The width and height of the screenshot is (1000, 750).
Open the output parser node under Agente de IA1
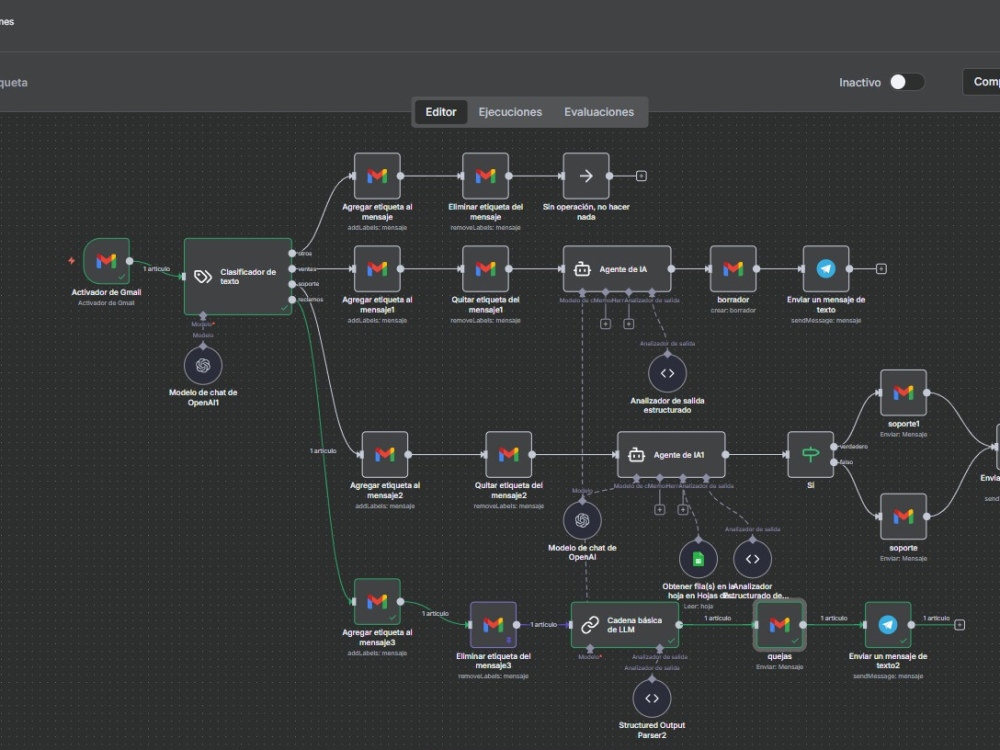pos(753,559)
